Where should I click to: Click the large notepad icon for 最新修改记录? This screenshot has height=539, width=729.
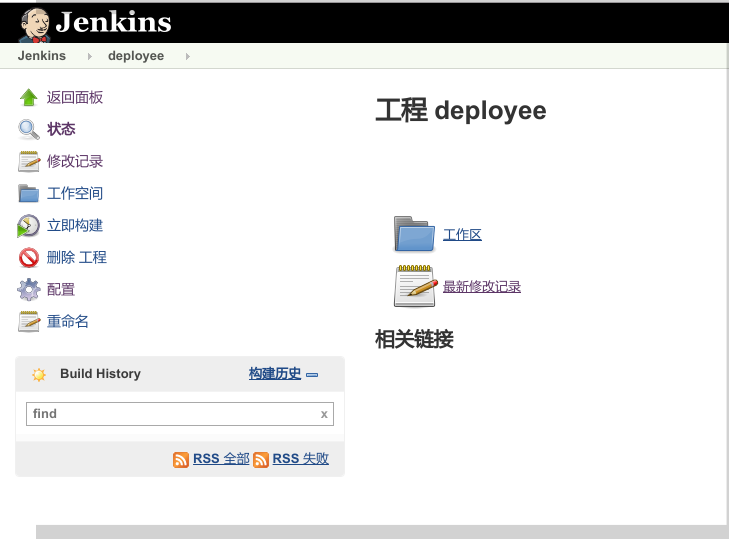coord(416,286)
